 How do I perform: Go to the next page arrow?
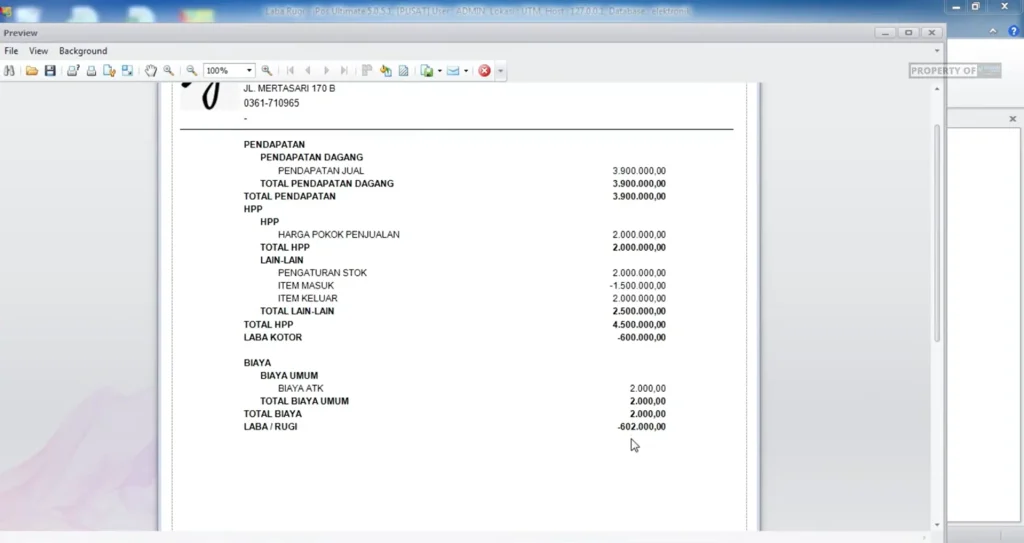pyautogui.click(x=326, y=71)
